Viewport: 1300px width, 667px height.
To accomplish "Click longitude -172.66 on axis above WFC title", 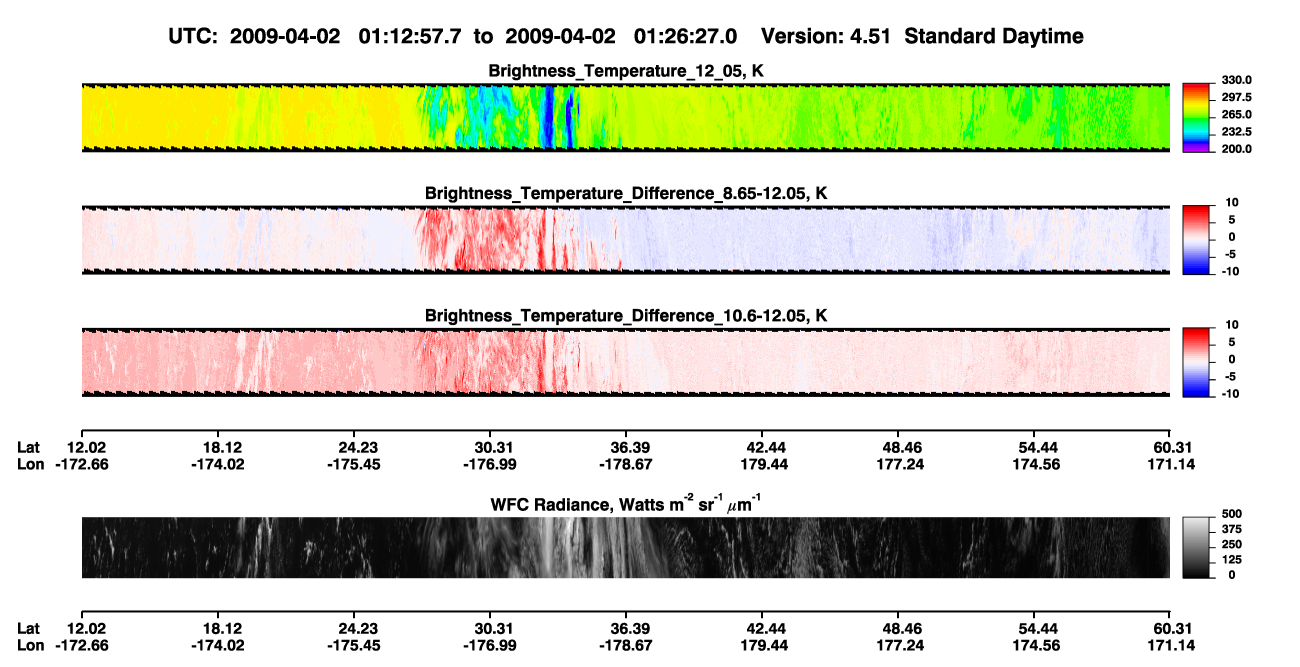I will (x=82, y=465).
